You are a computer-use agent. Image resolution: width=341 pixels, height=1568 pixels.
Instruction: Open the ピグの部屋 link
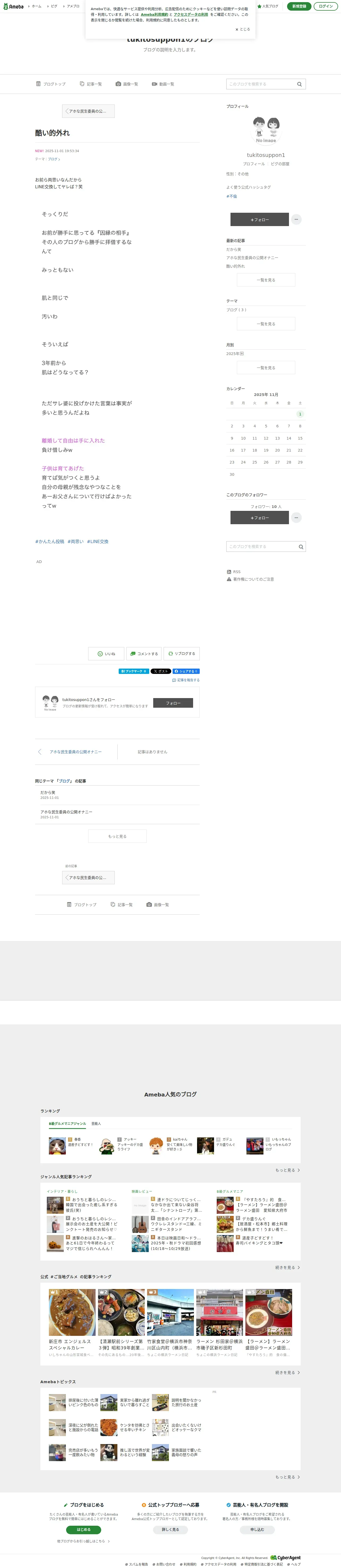[280, 164]
